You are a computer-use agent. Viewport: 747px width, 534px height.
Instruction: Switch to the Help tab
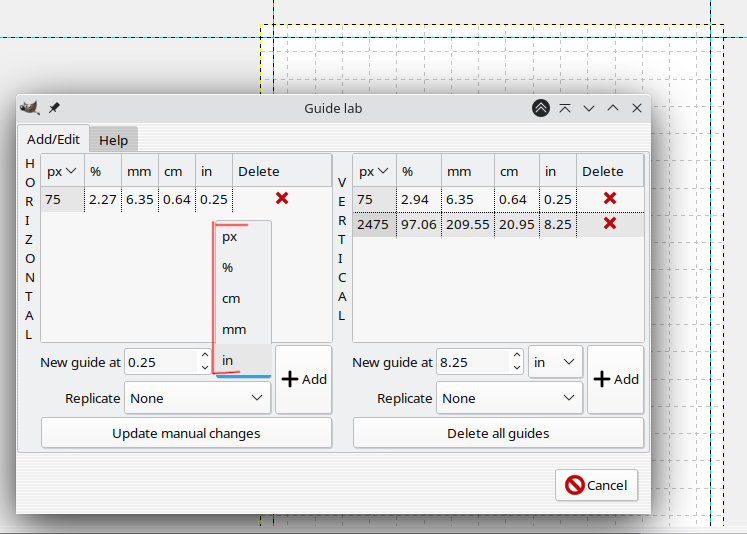tap(113, 141)
